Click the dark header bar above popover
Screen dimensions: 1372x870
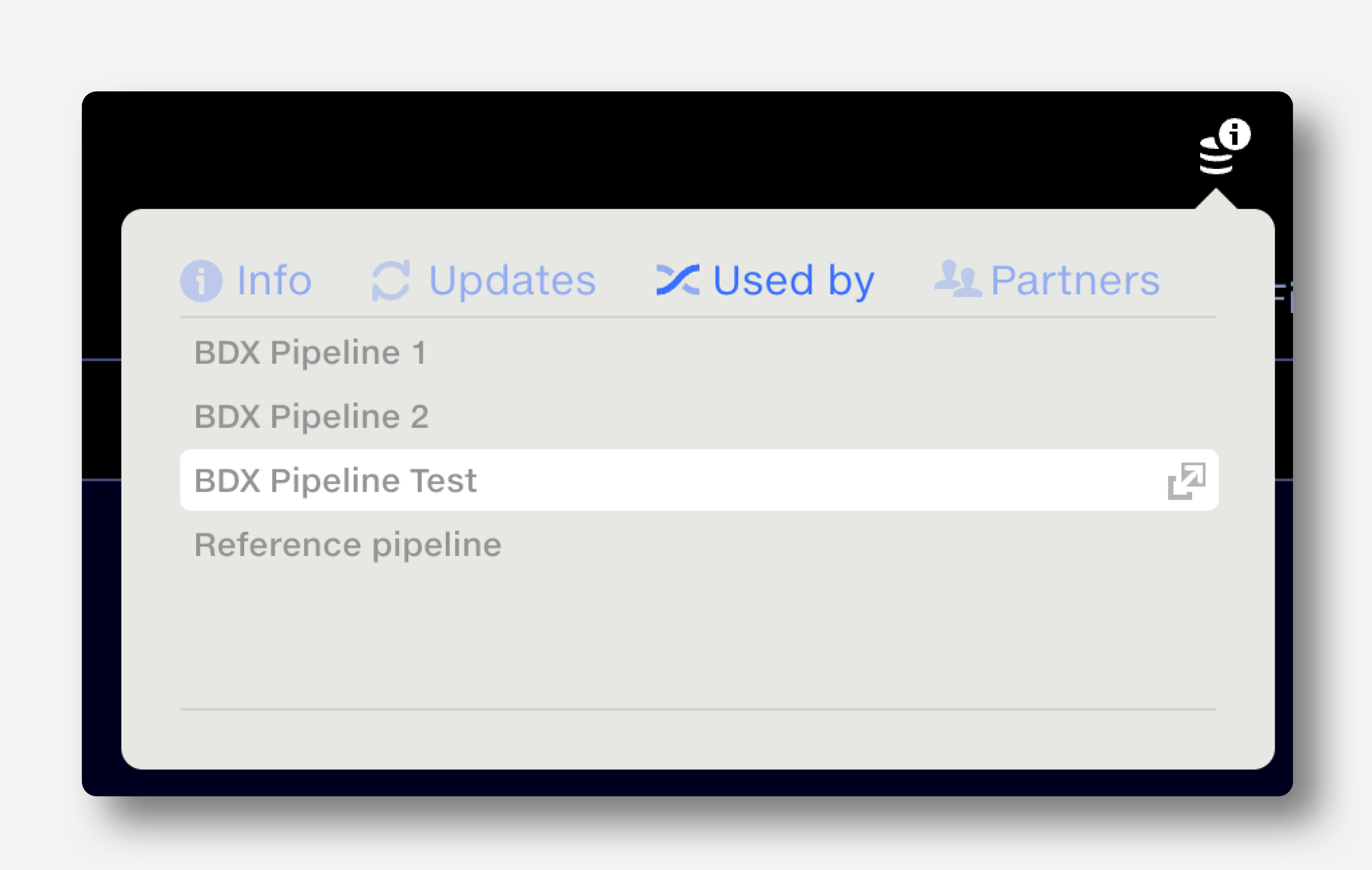(627, 149)
